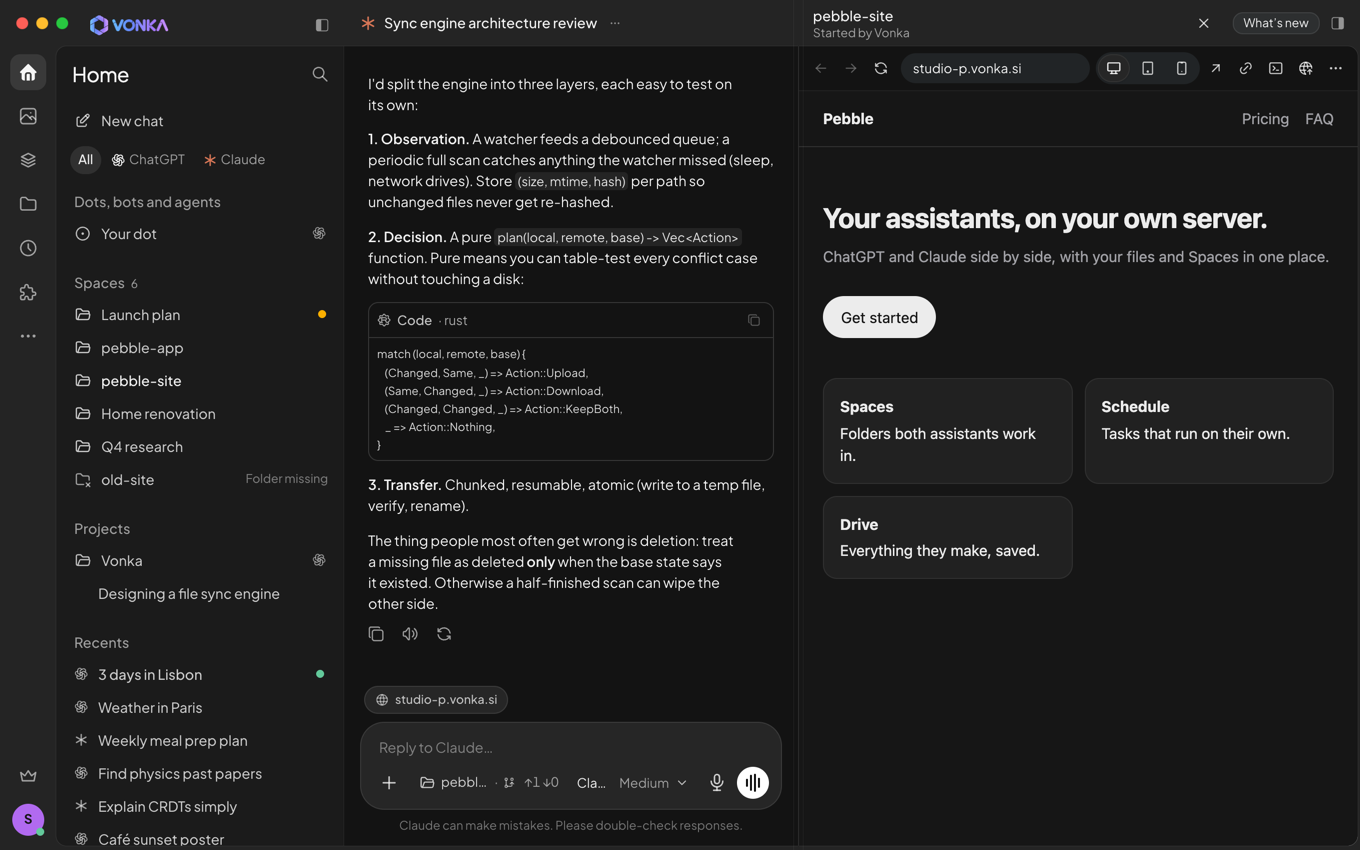Copy the preview link with the chain icon
The height and width of the screenshot is (850, 1360).
1246,68
